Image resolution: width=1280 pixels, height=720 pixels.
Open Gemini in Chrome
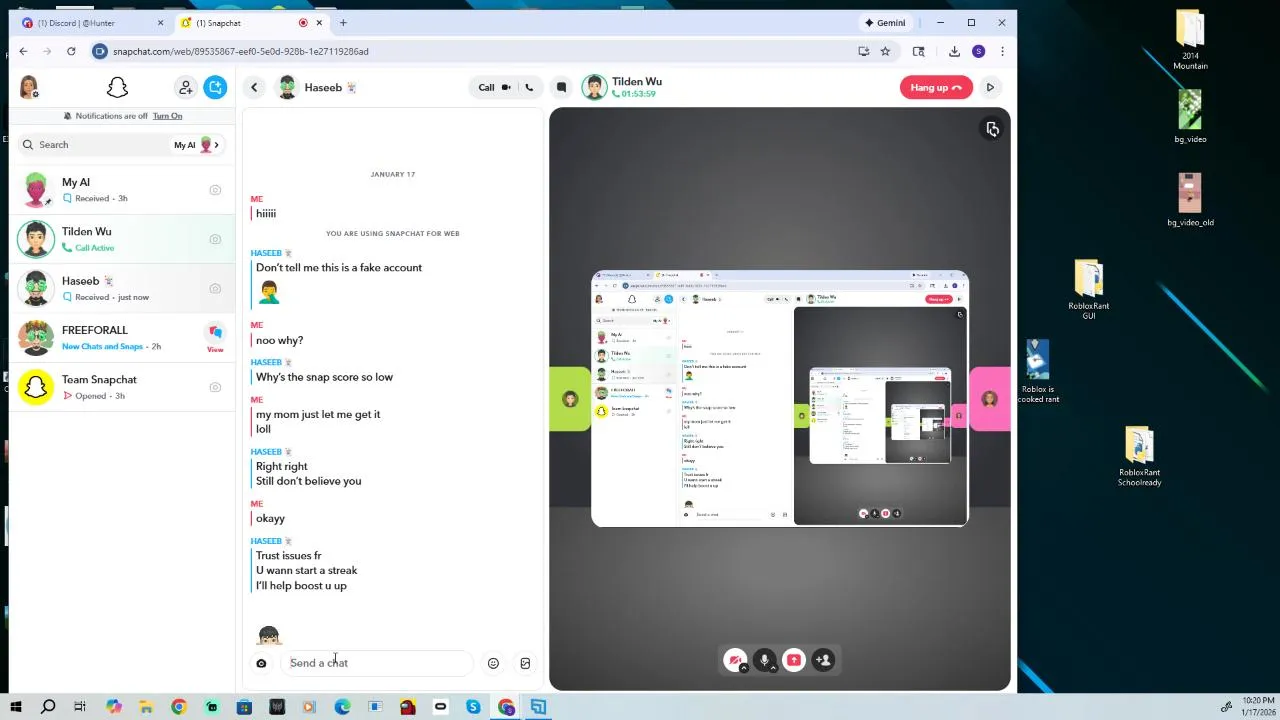(886, 23)
